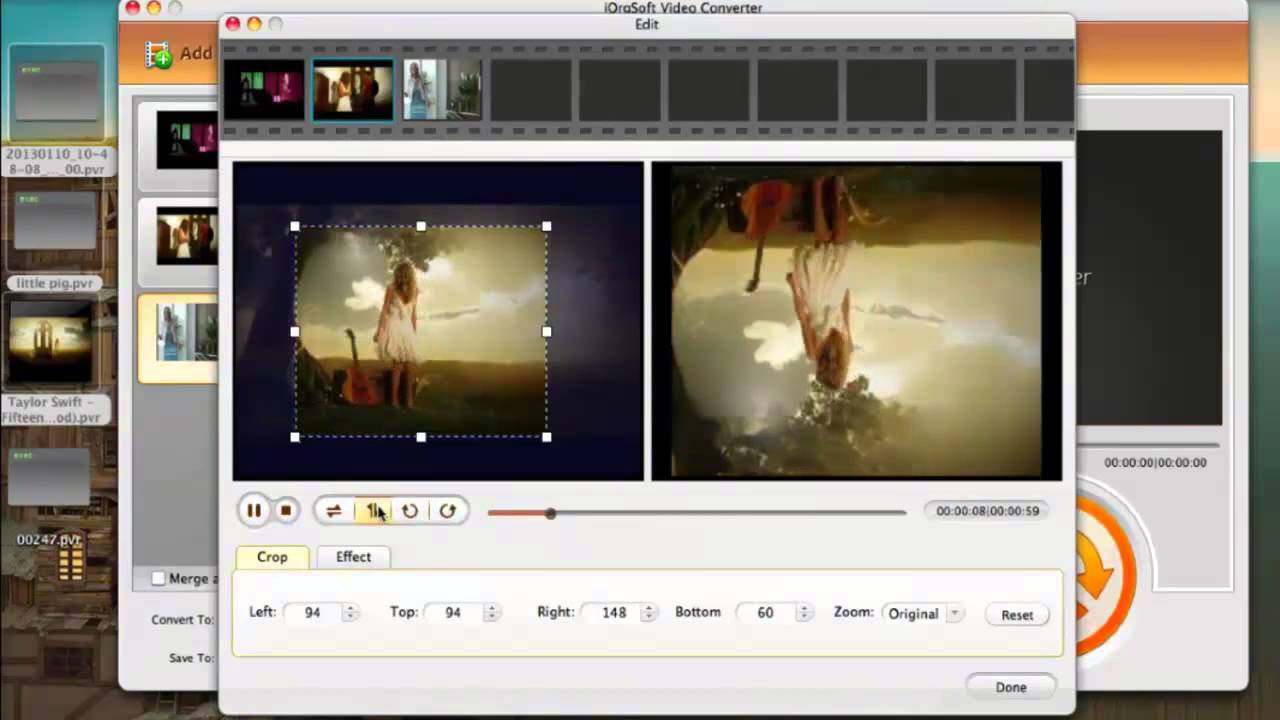Stop the video preview playback
The height and width of the screenshot is (720, 1280).
point(285,511)
